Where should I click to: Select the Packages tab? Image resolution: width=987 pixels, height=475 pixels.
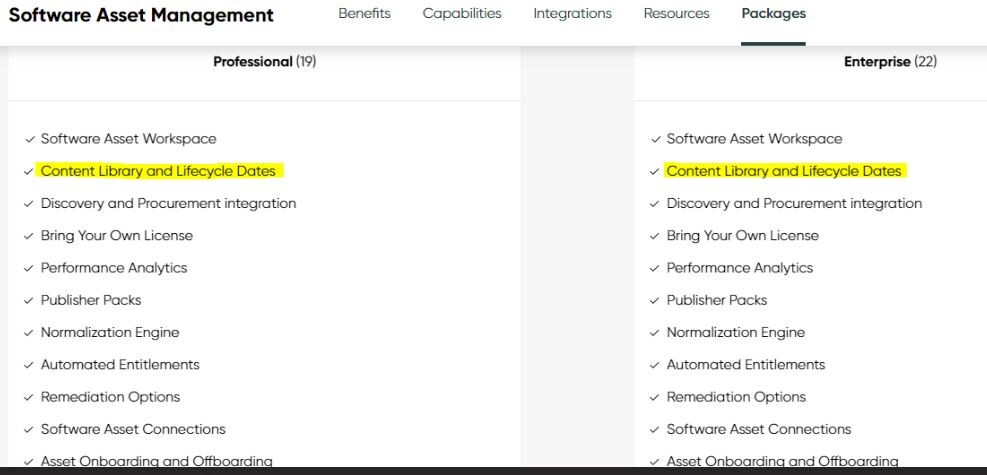click(774, 13)
